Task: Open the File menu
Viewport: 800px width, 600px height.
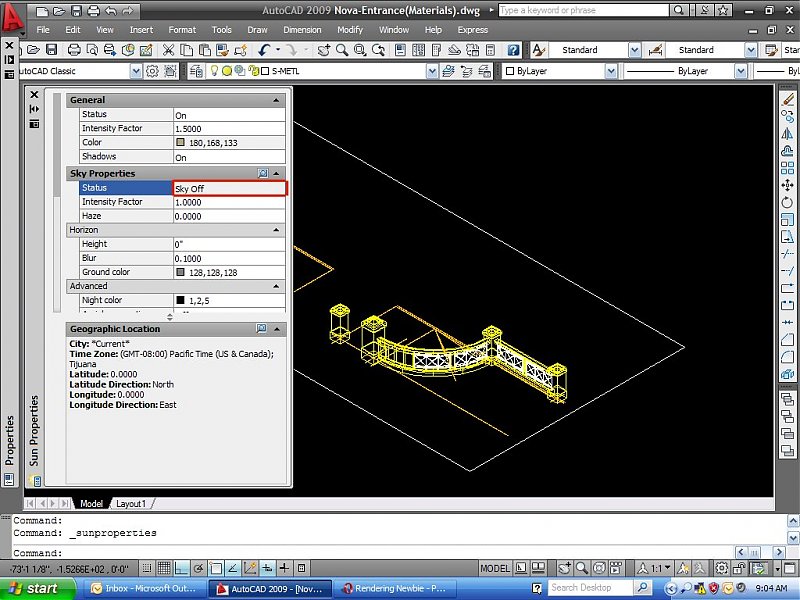Action: (x=43, y=30)
